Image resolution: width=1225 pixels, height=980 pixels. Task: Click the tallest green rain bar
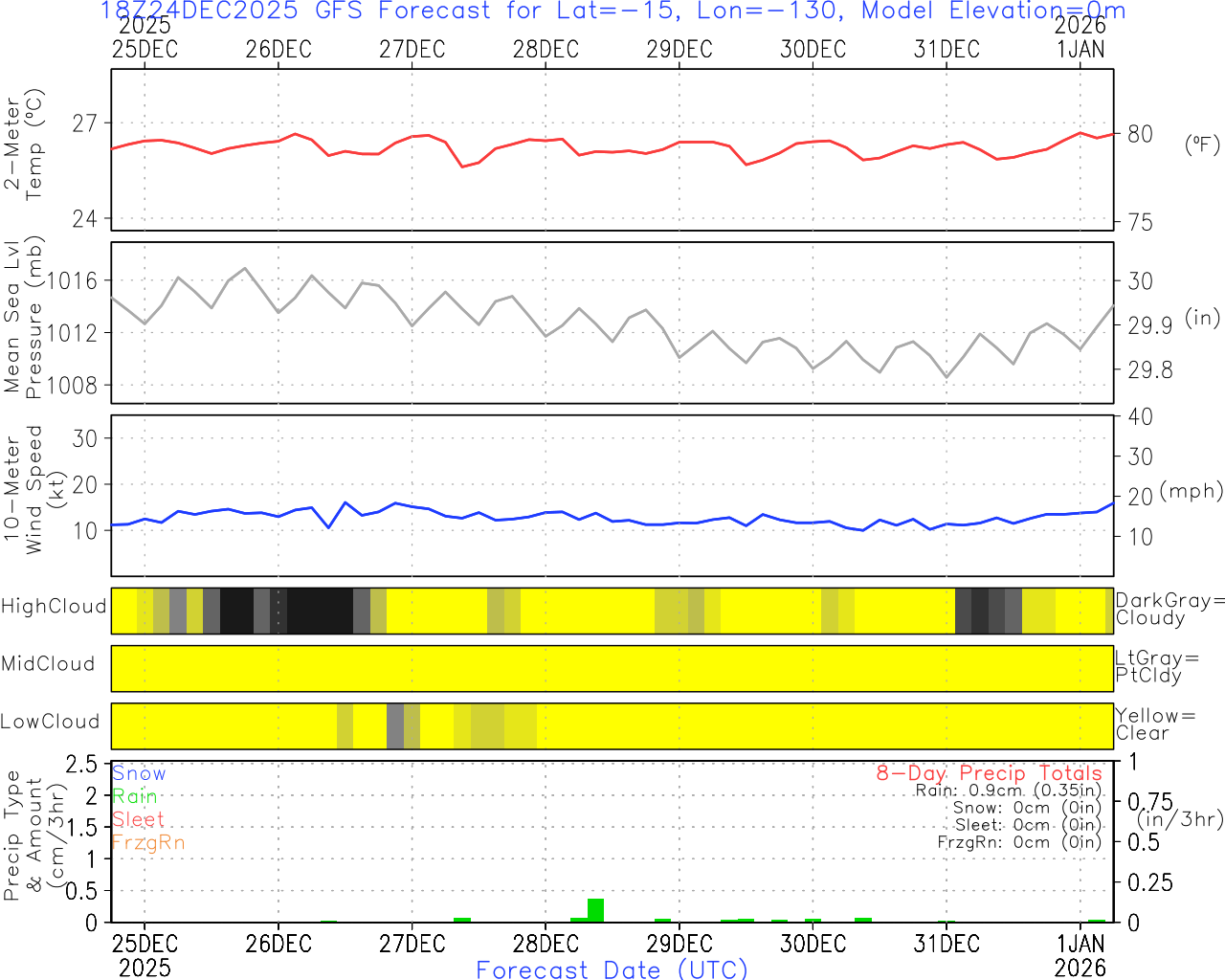coord(595,910)
